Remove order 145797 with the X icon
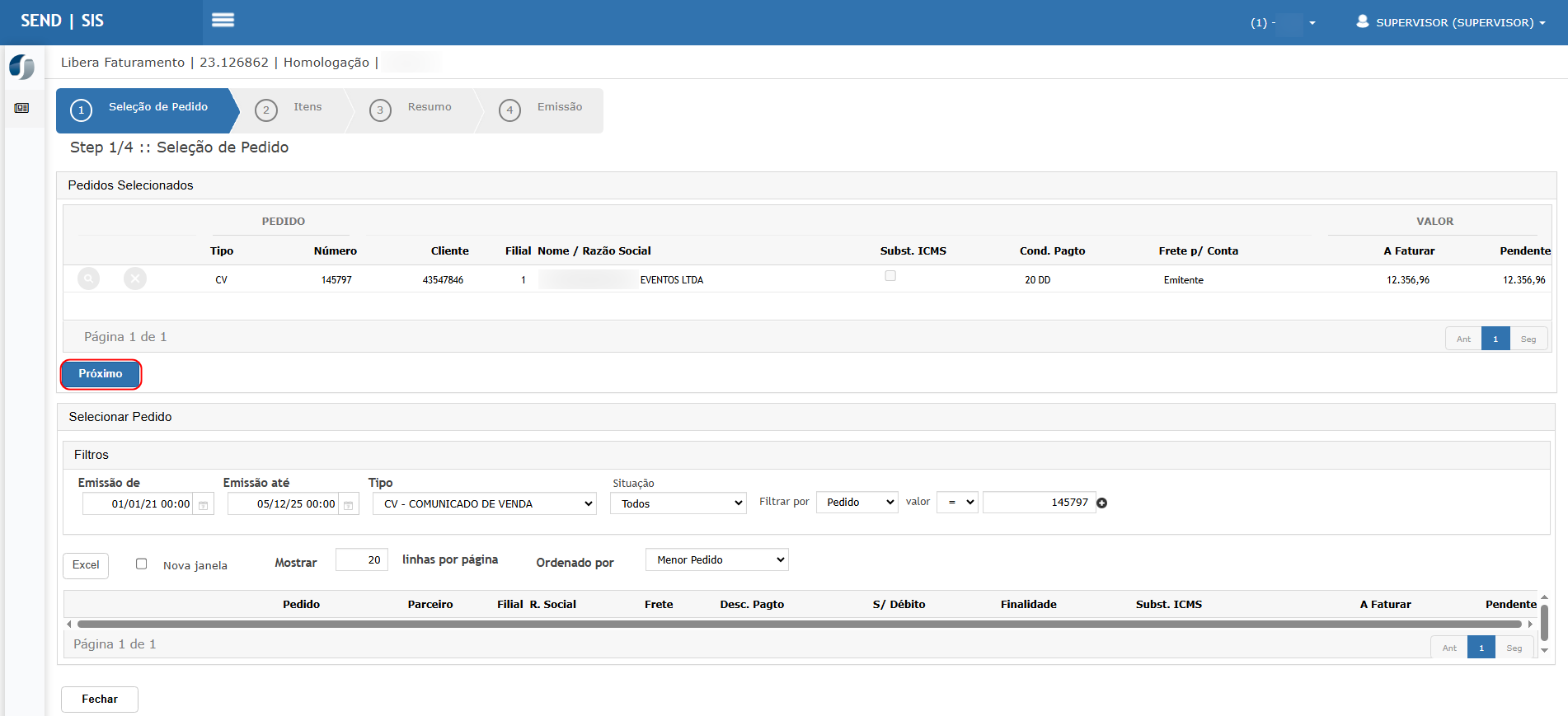1568x716 pixels. (x=135, y=279)
